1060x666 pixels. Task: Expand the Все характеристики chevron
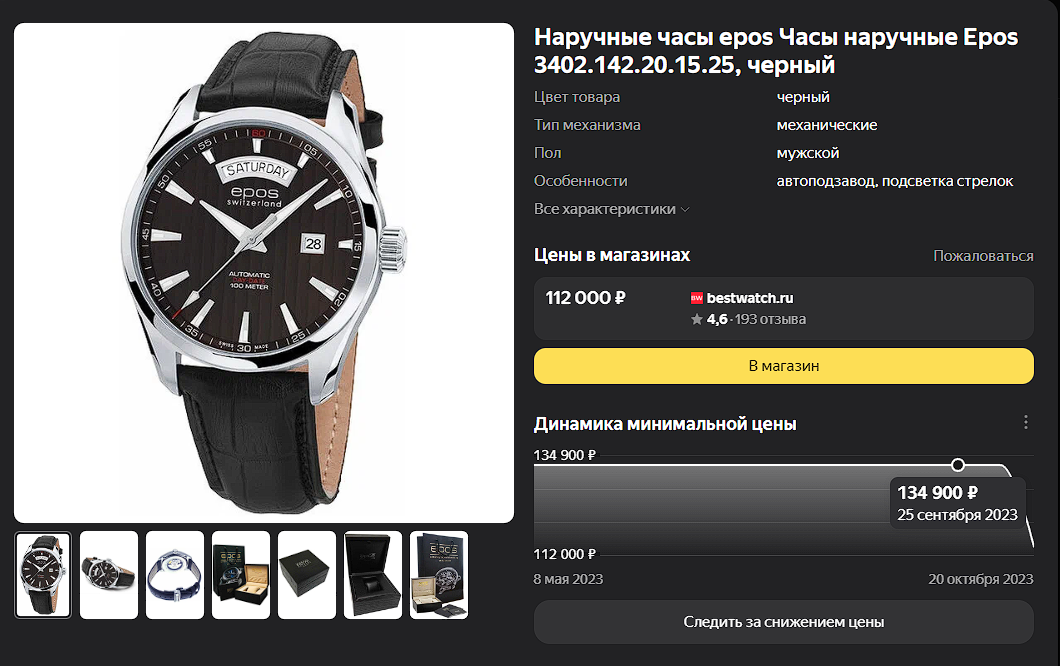point(685,210)
